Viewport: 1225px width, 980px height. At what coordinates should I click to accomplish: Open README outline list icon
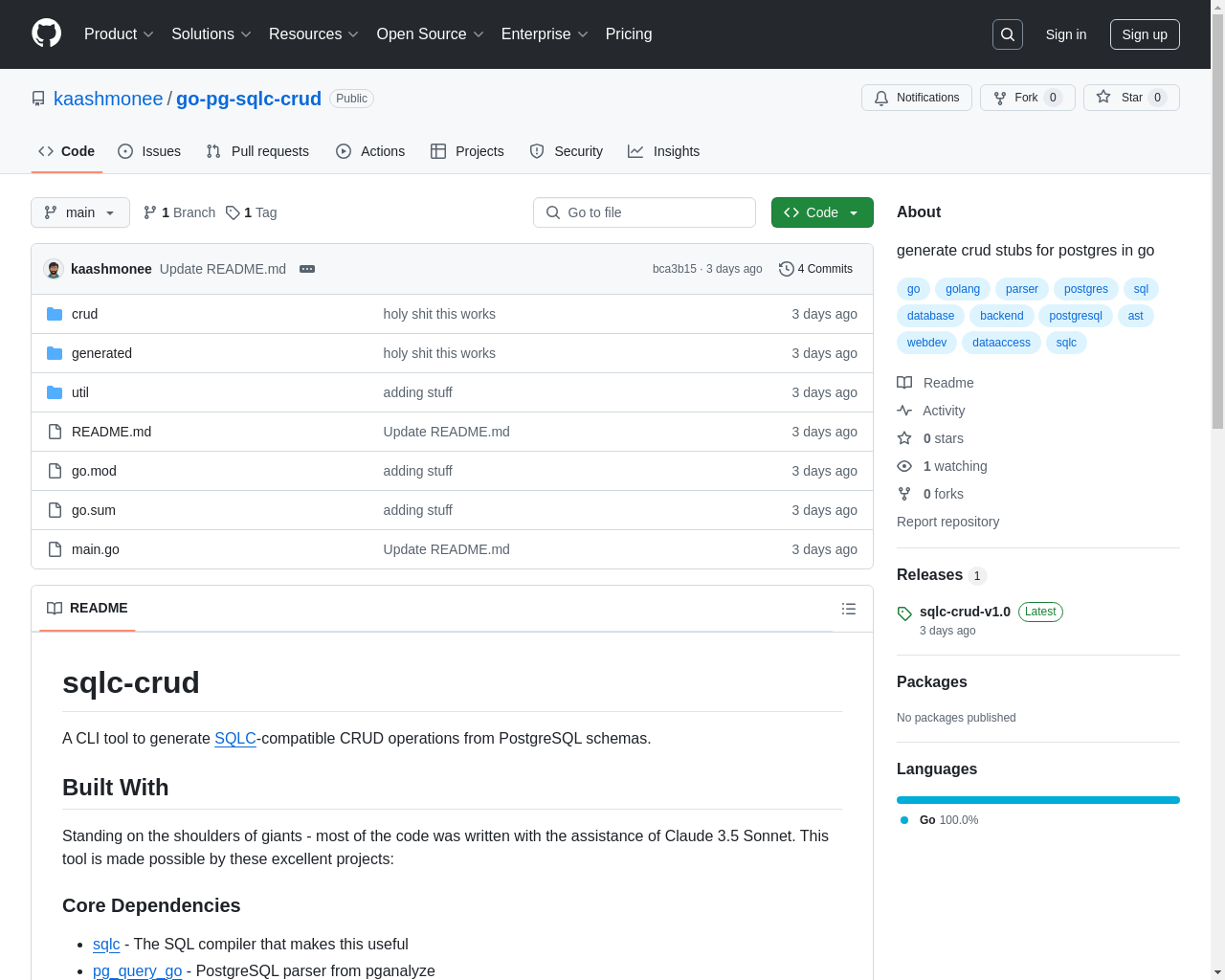pos(848,609)
